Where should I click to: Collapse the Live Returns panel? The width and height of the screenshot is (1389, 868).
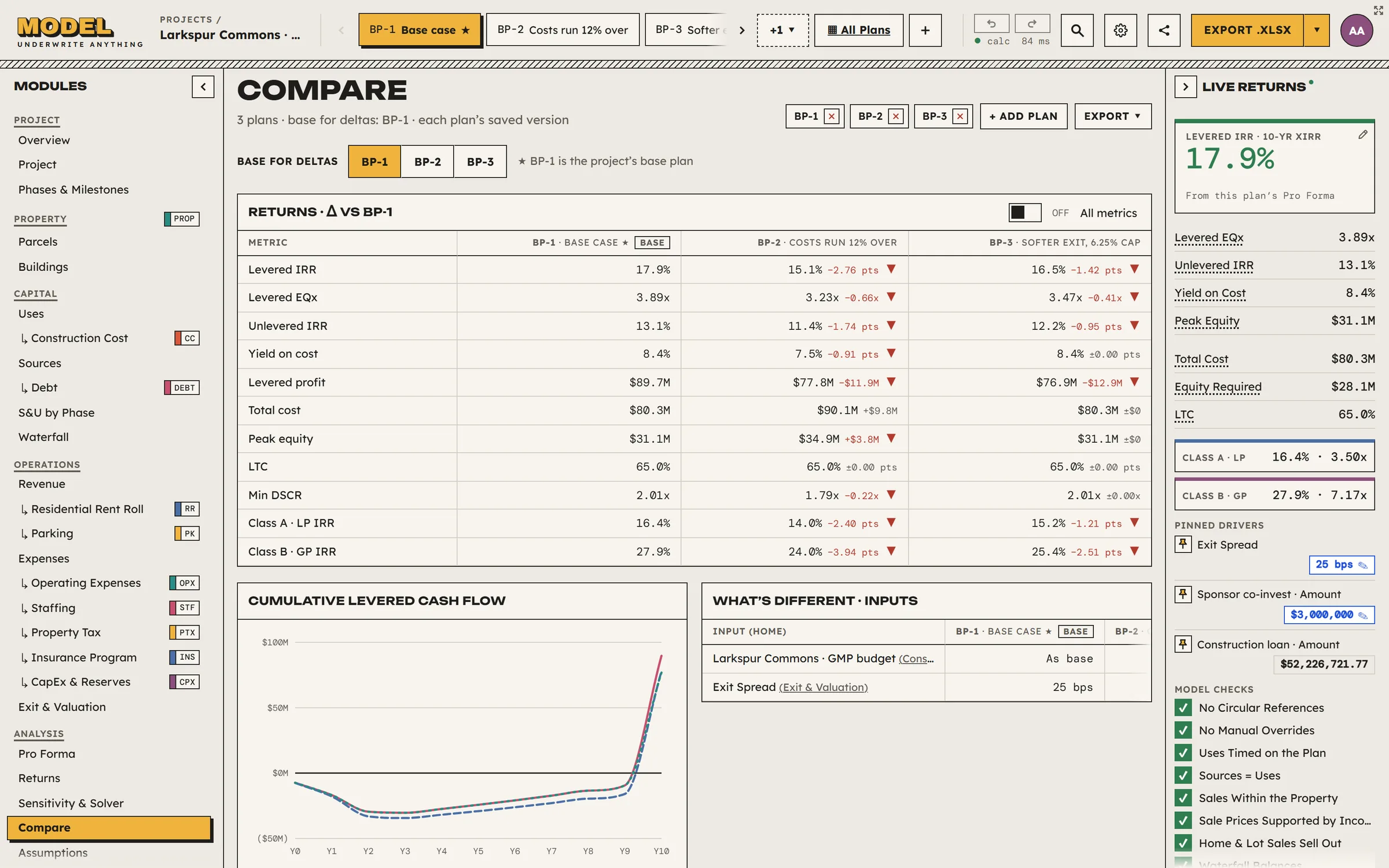(1185, 87)
